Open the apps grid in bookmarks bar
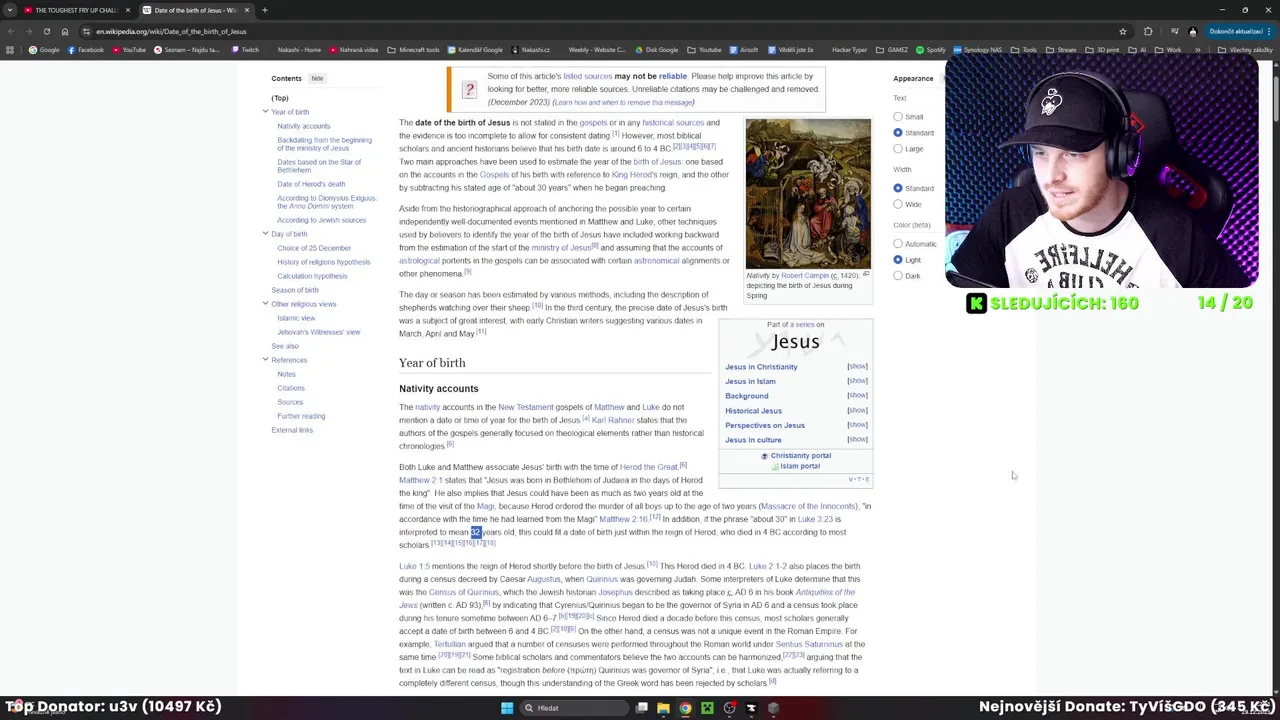This screenshot has width=1280, height=720. 10,50
